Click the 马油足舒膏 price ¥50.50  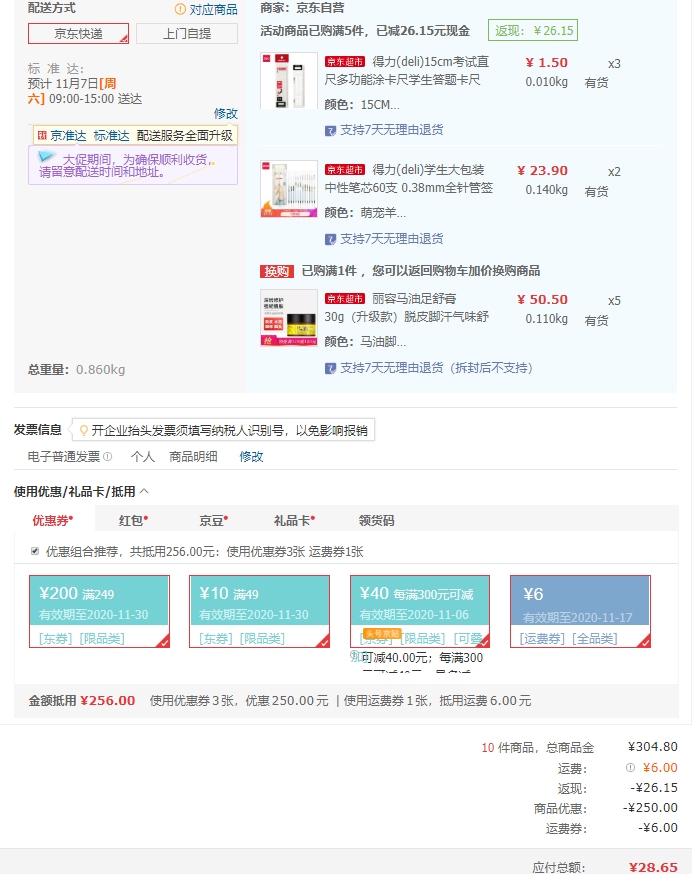(542, 299)
